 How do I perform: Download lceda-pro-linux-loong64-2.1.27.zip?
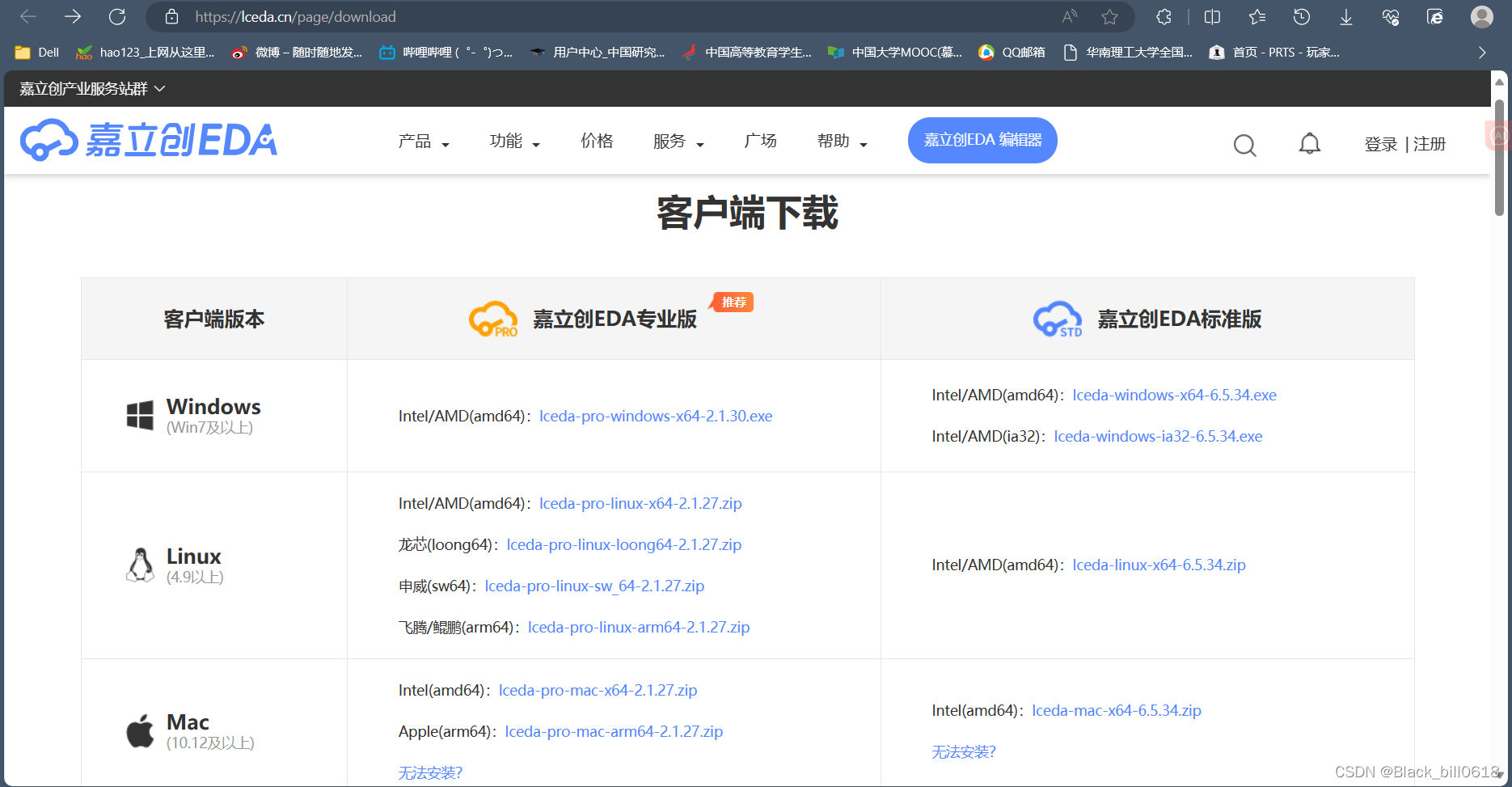coord(623,544)
